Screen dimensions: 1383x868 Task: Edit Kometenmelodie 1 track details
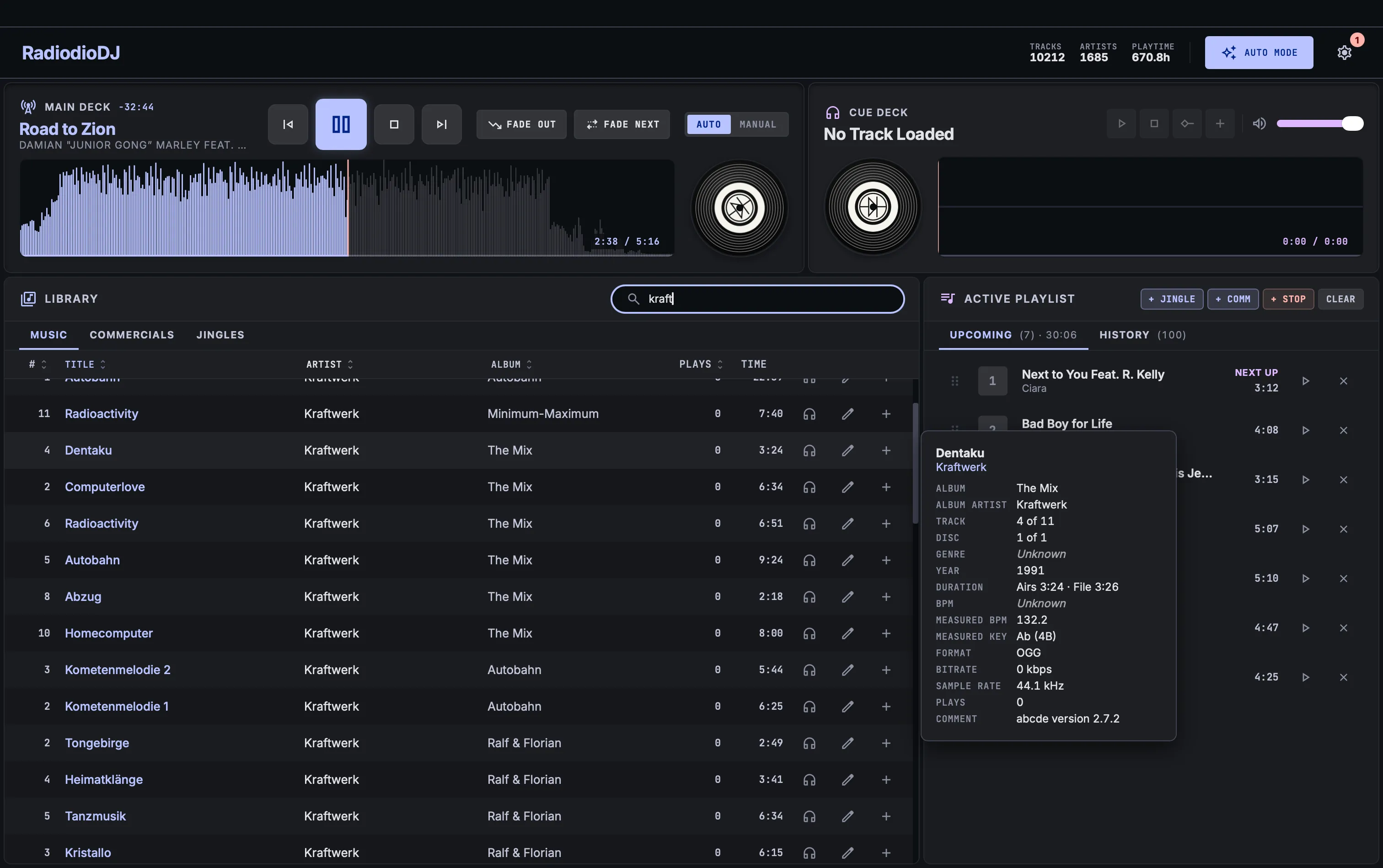(x=847, y=707)
